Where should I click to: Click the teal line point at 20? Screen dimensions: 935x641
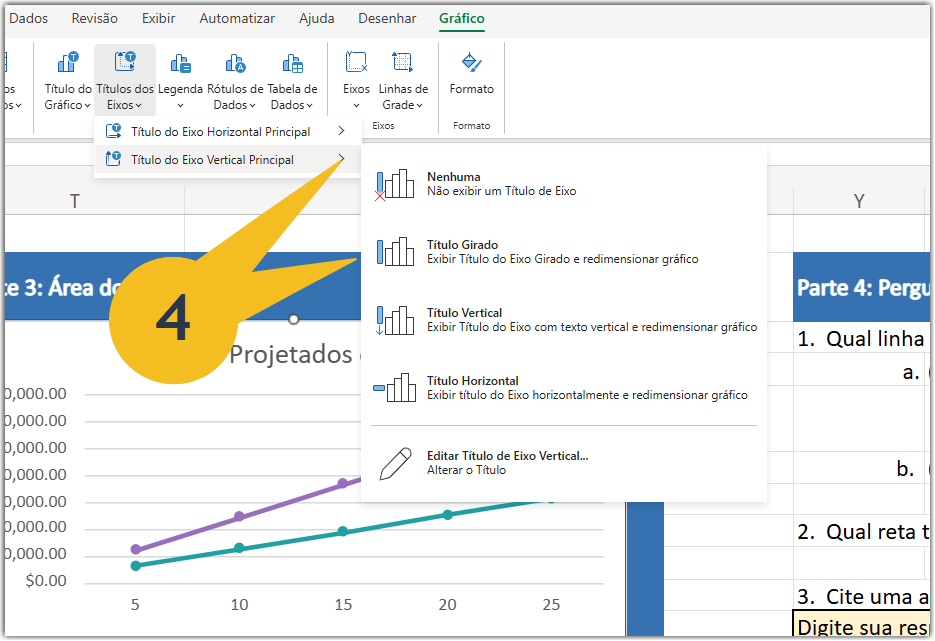coord(447,515)
